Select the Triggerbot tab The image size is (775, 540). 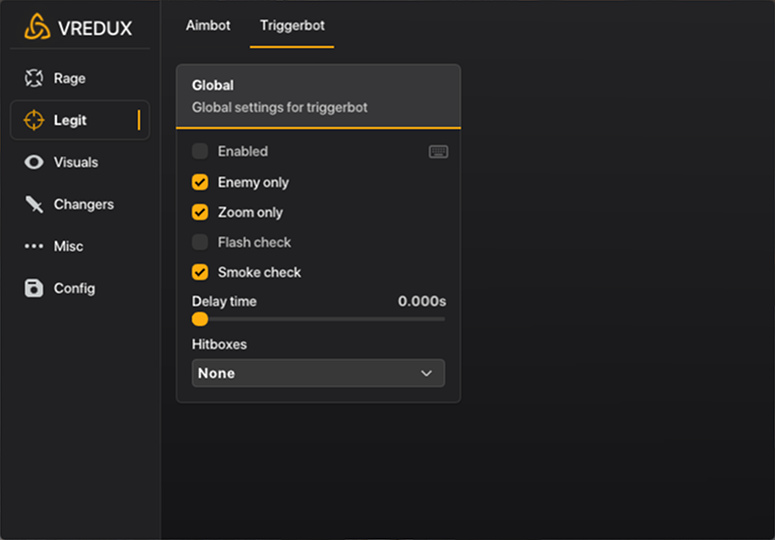[x=292, y=25]
